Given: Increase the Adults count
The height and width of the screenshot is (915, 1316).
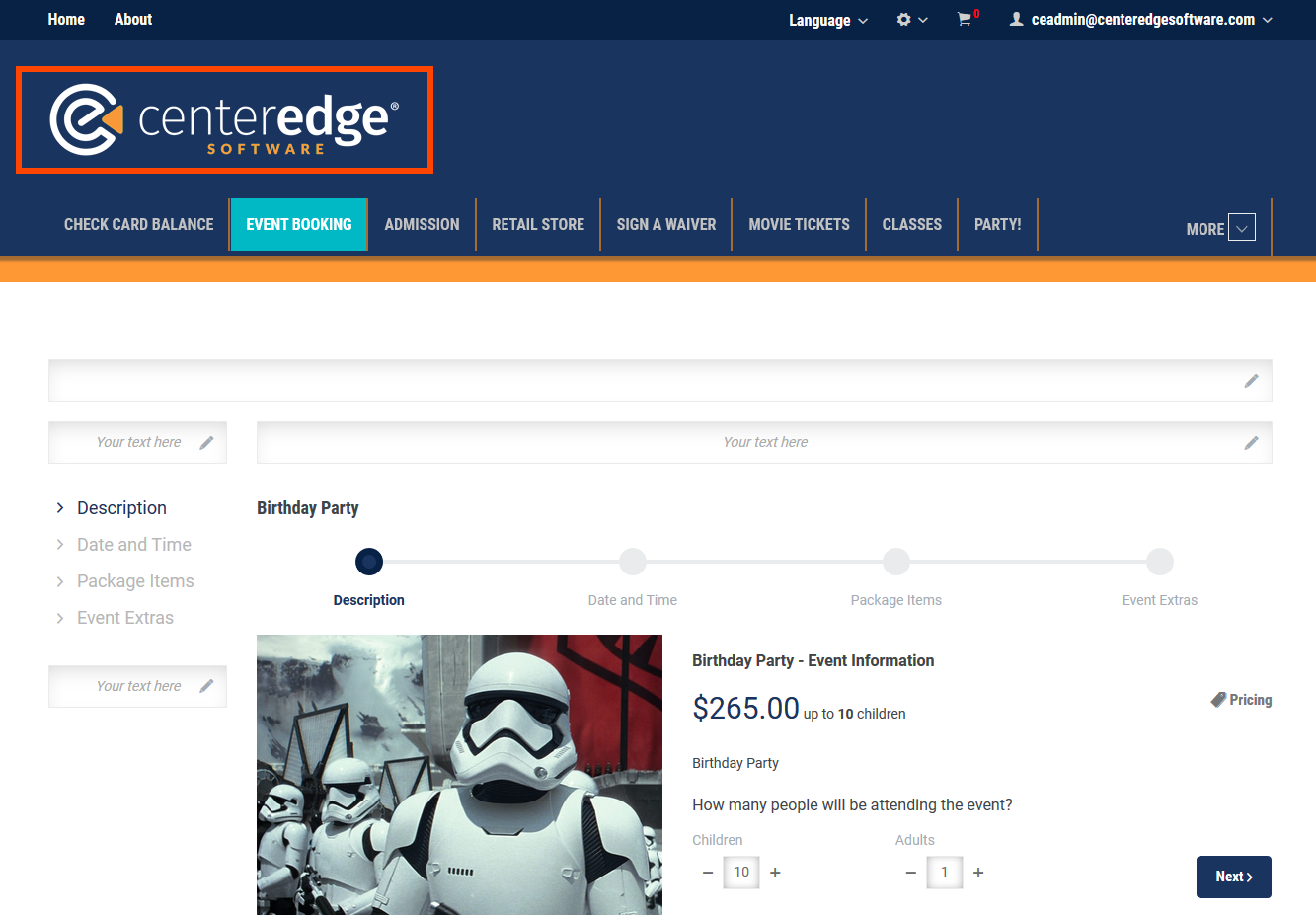Looking at the screenshot, I should (x=978, y=873).
